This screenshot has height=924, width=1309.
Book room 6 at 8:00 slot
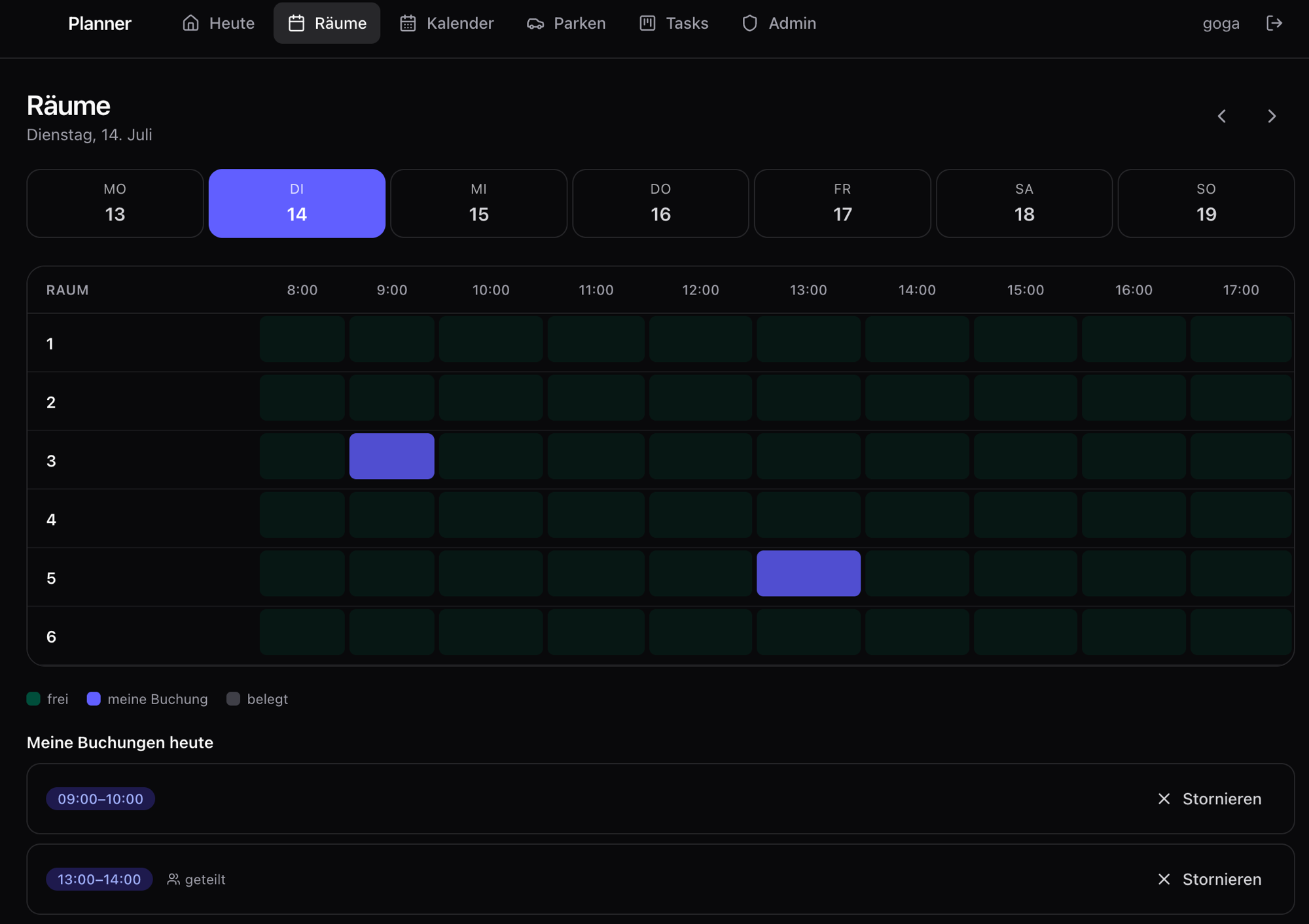(x=302, y=632)
